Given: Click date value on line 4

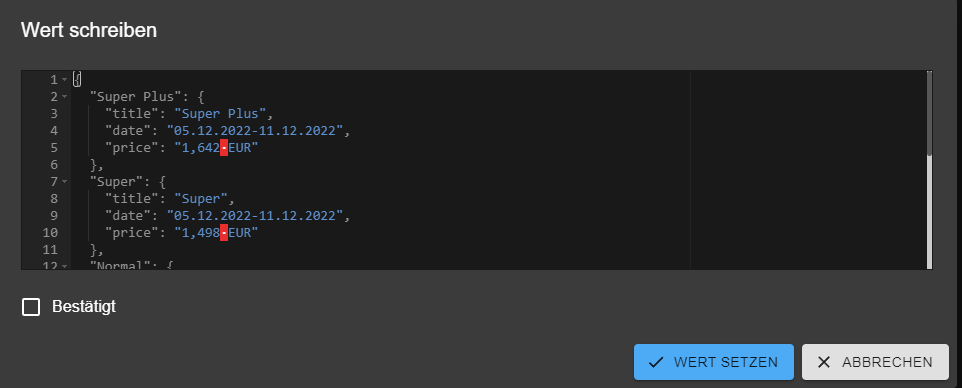Looking at the screenshot, I should pos(255,131).
